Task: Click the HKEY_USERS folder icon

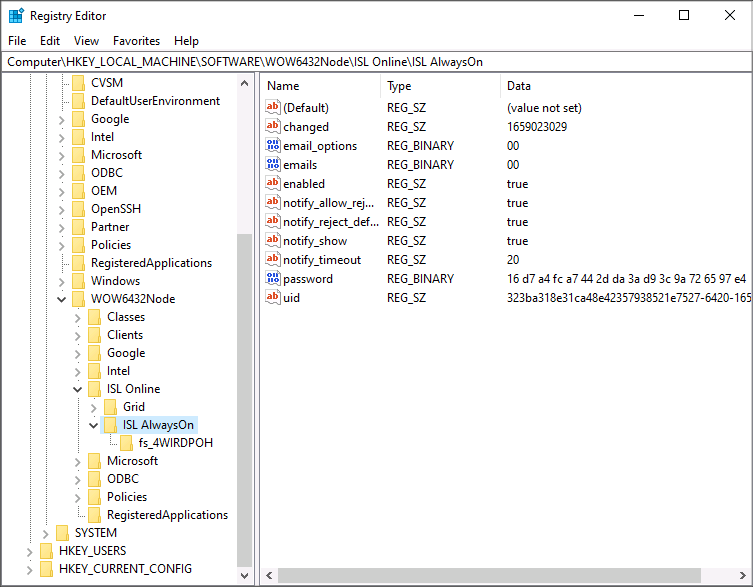Action: pyautogui.click(x=46, y=550)
